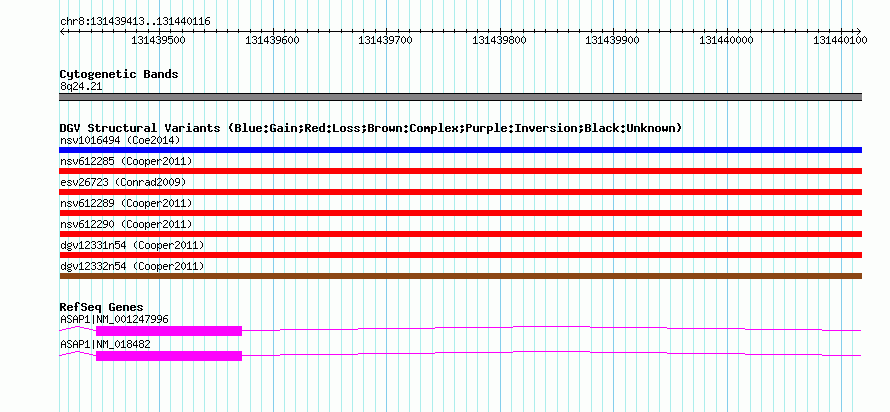Click the NM_001247996 intron line
Viewport: 890px width, 412px height.
click(552, 328)
